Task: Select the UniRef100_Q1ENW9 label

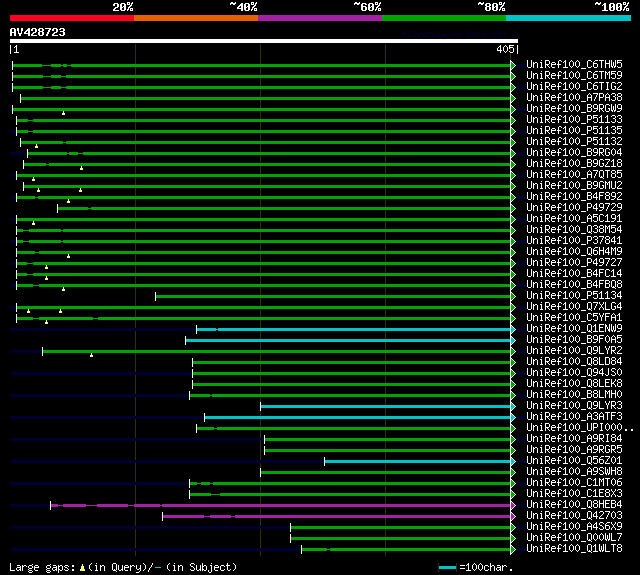Action: (x=574, y=329)
